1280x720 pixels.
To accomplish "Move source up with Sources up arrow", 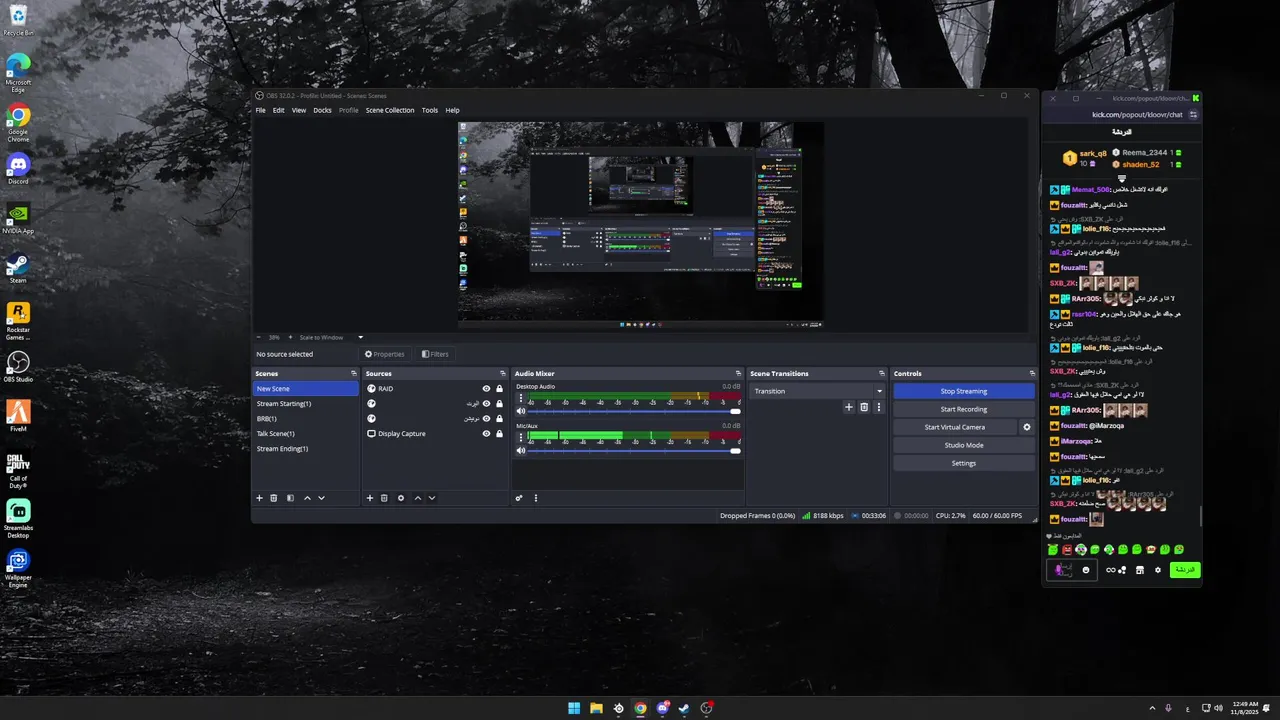I will 418,498.
